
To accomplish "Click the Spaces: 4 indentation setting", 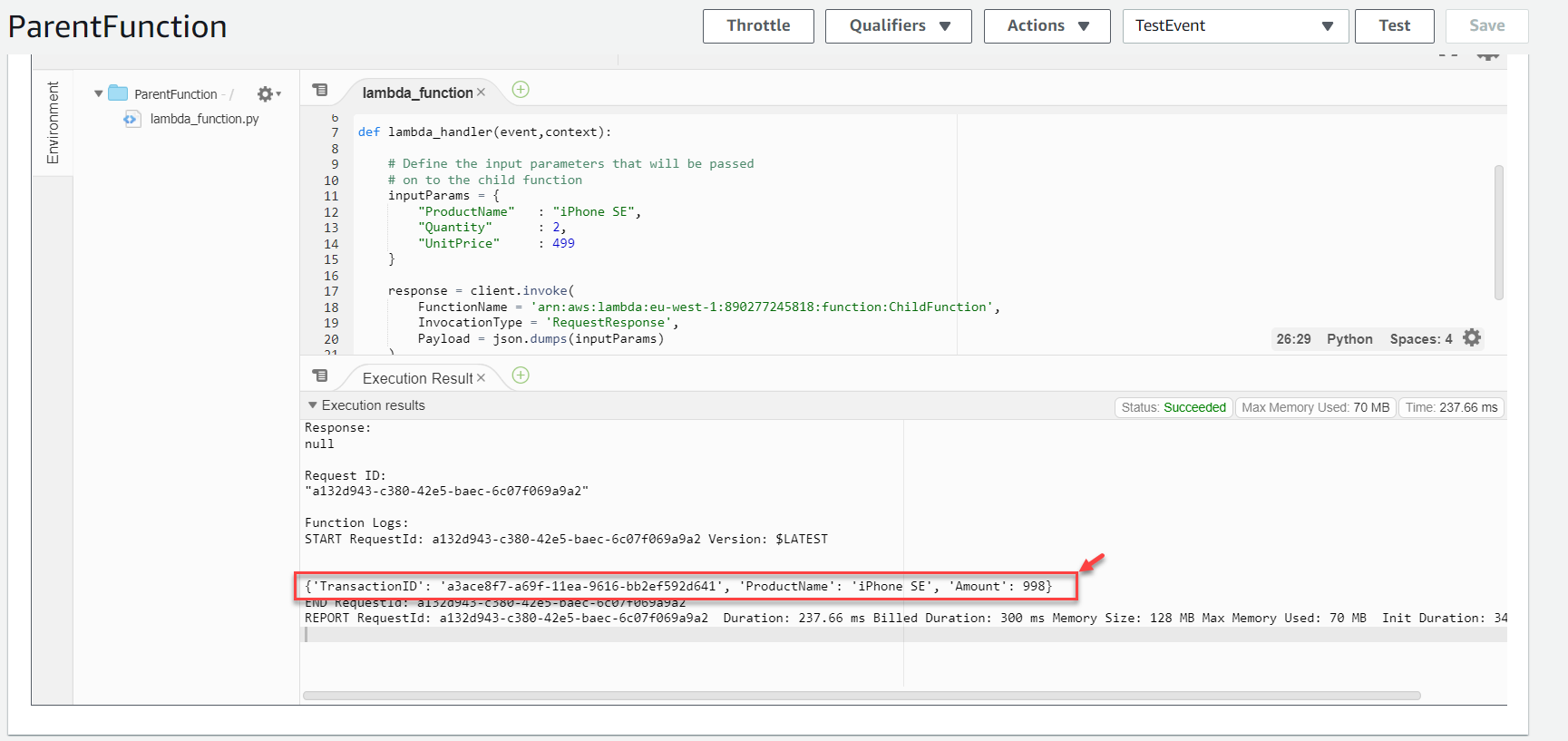I will click(1420, 339).
